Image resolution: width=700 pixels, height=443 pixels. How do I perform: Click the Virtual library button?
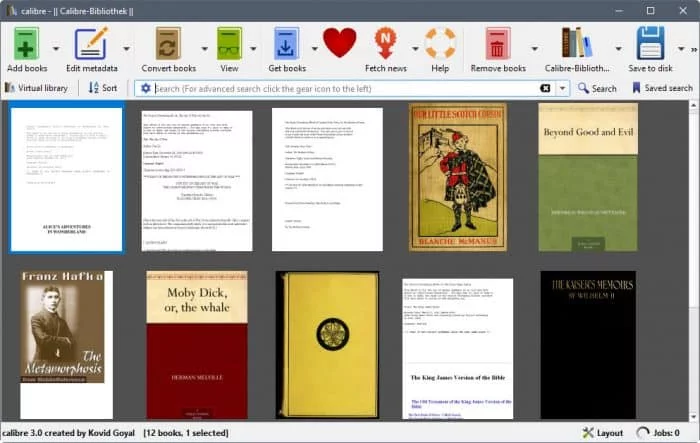tap(37, 88)
